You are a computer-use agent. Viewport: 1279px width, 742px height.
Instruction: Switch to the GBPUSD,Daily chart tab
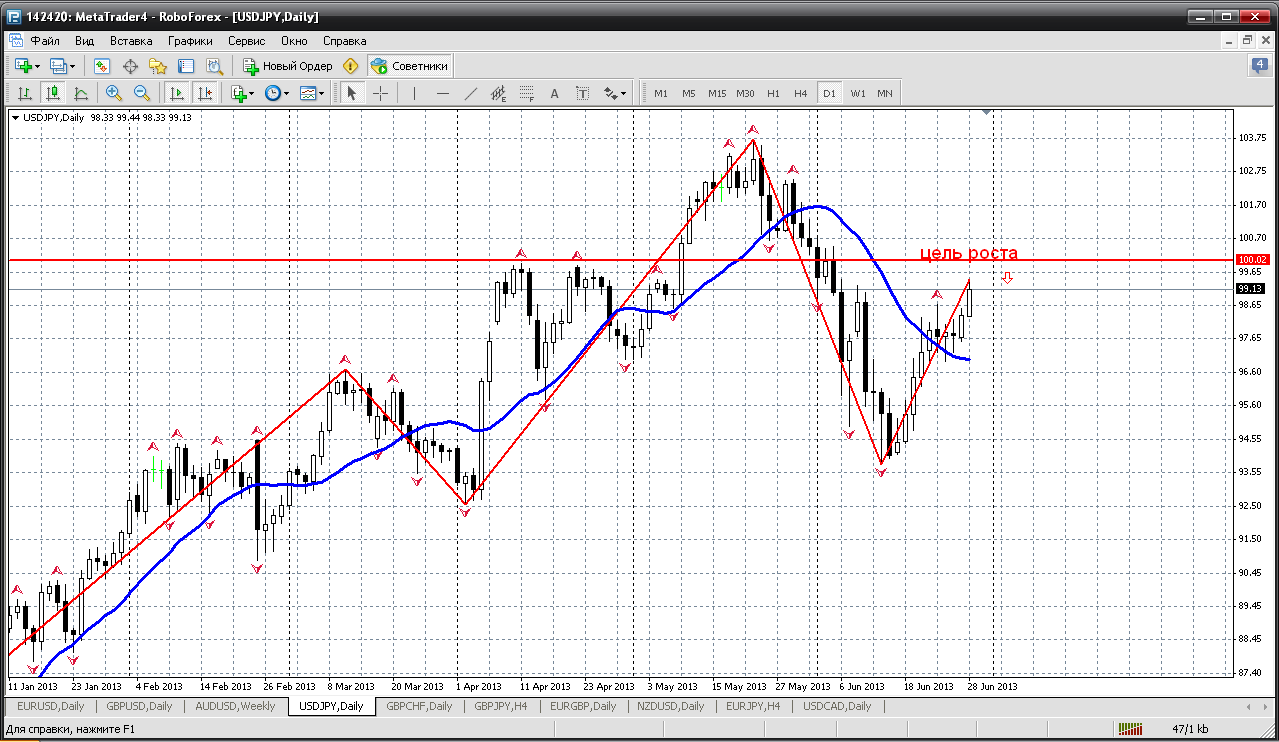pos(139,706)
